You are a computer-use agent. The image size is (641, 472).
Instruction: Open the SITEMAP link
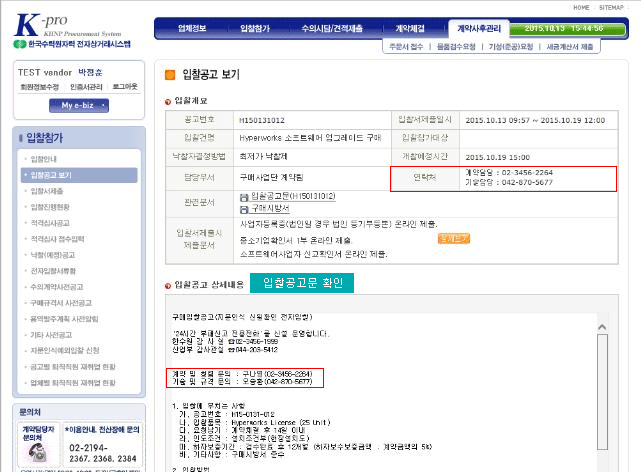pyautogui.click(x=611, y=7)
